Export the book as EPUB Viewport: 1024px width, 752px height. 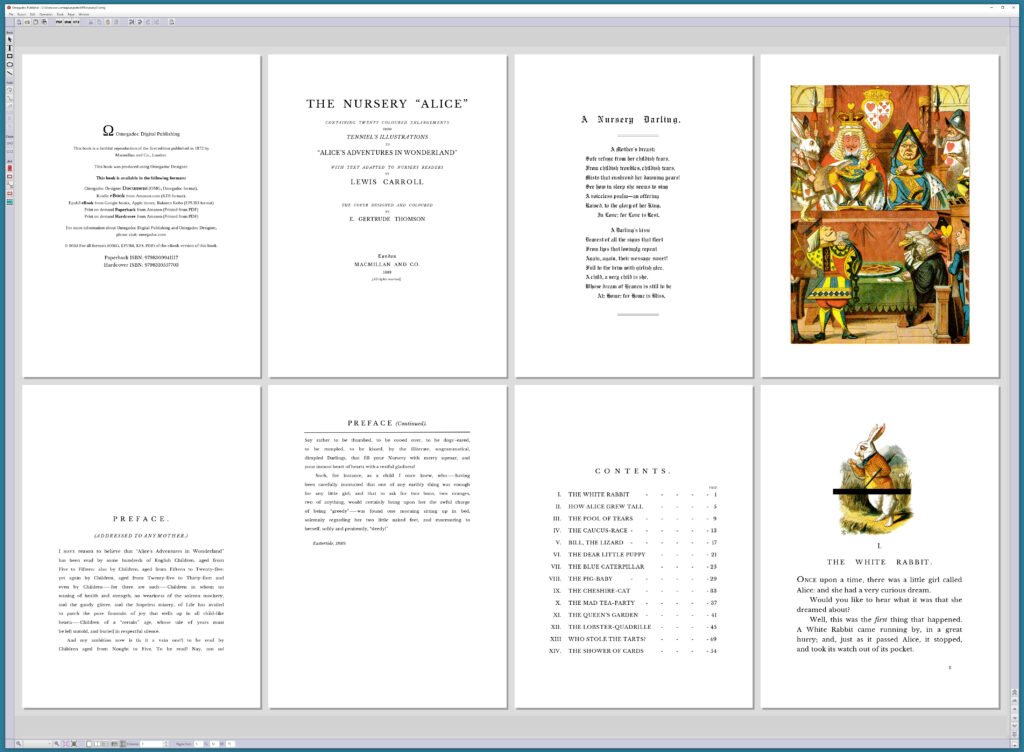pyautogui.click(x=67, y=22)
